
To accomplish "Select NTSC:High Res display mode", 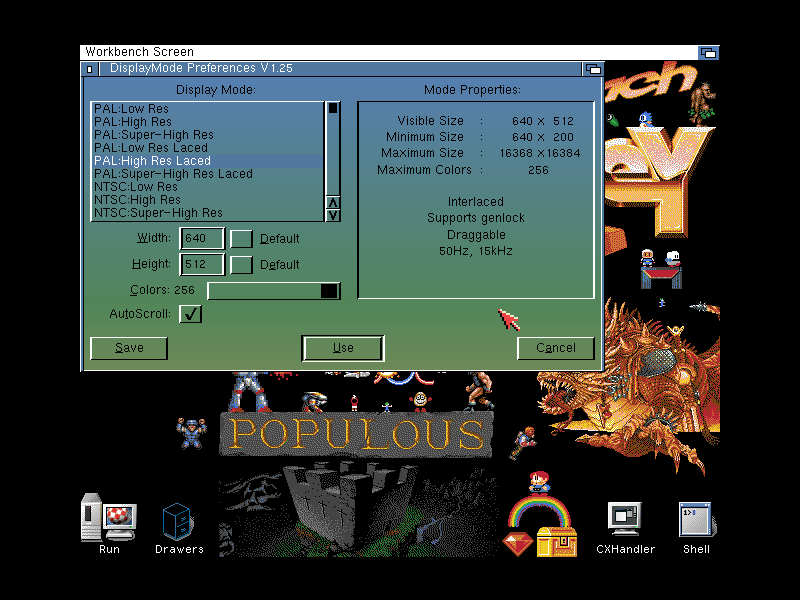I will click(207, 200).
